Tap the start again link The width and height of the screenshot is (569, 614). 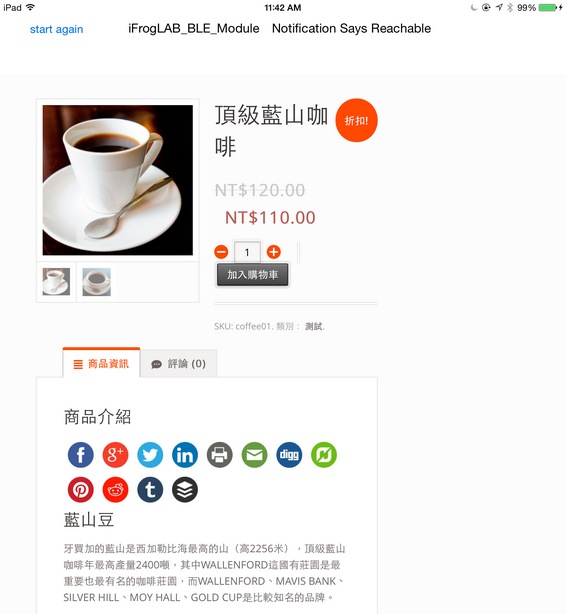(56, 29)
